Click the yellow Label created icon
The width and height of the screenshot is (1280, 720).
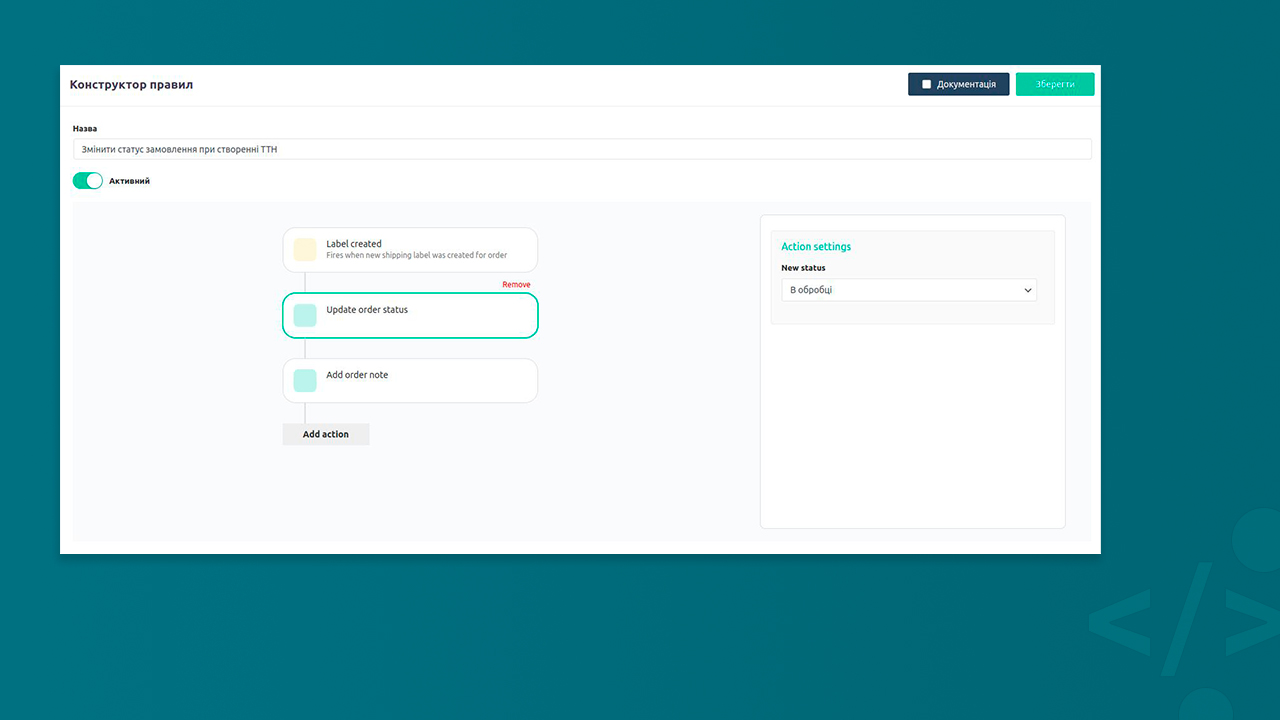click(x=305, y=250)
